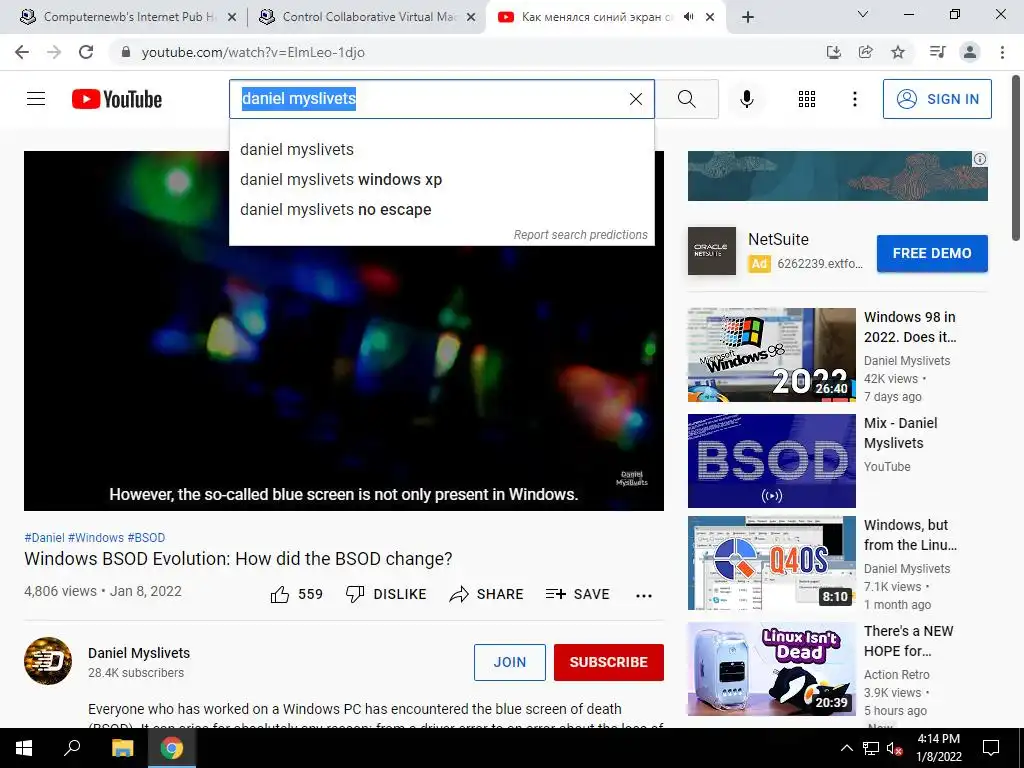Click NetSuite FREE DEMO button
Screen dimensions: 1024x768
pyautogui.click(x=932, y=253)
